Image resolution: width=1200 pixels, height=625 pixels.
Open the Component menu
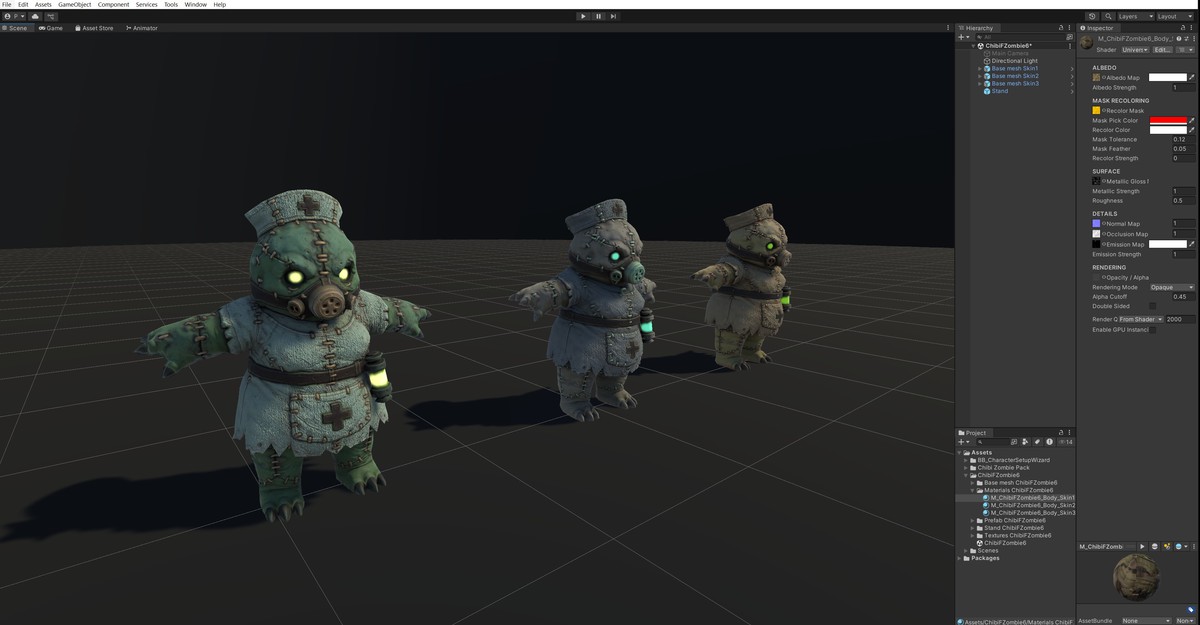pos(113,5)
